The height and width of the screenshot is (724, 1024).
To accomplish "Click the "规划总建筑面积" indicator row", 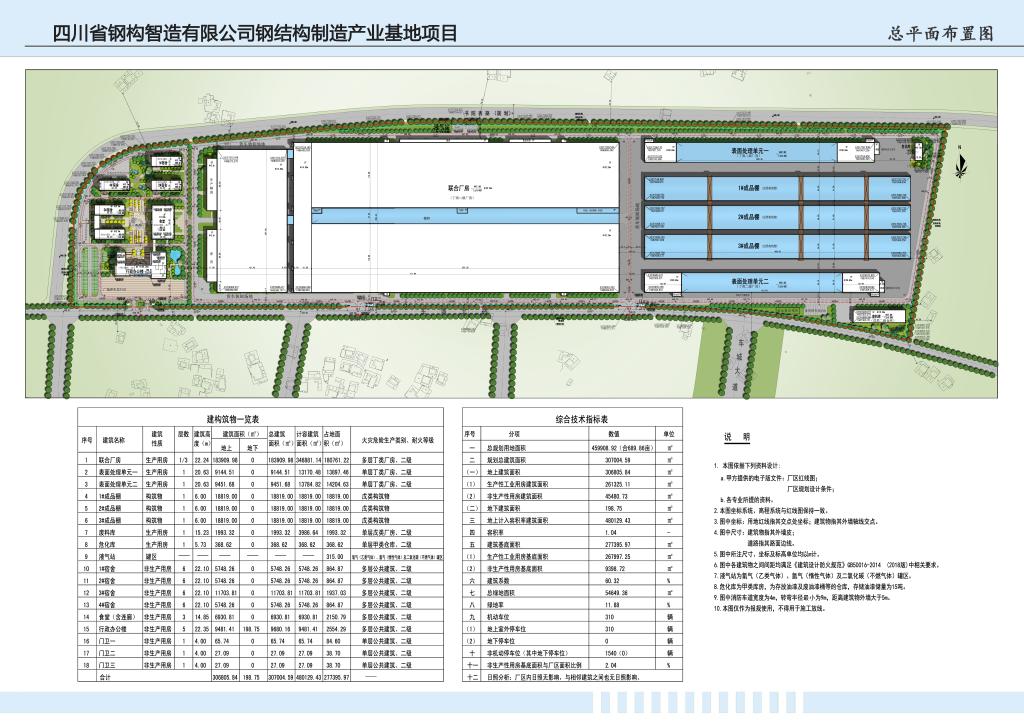I will click(572, 460).
